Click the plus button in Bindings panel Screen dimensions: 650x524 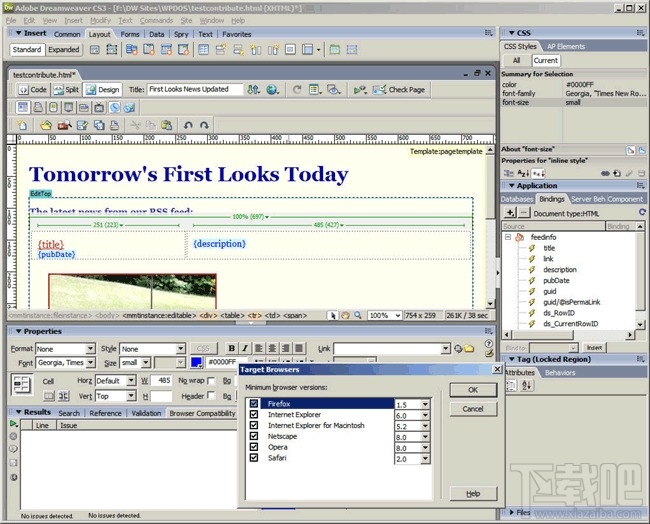[510, 213]
